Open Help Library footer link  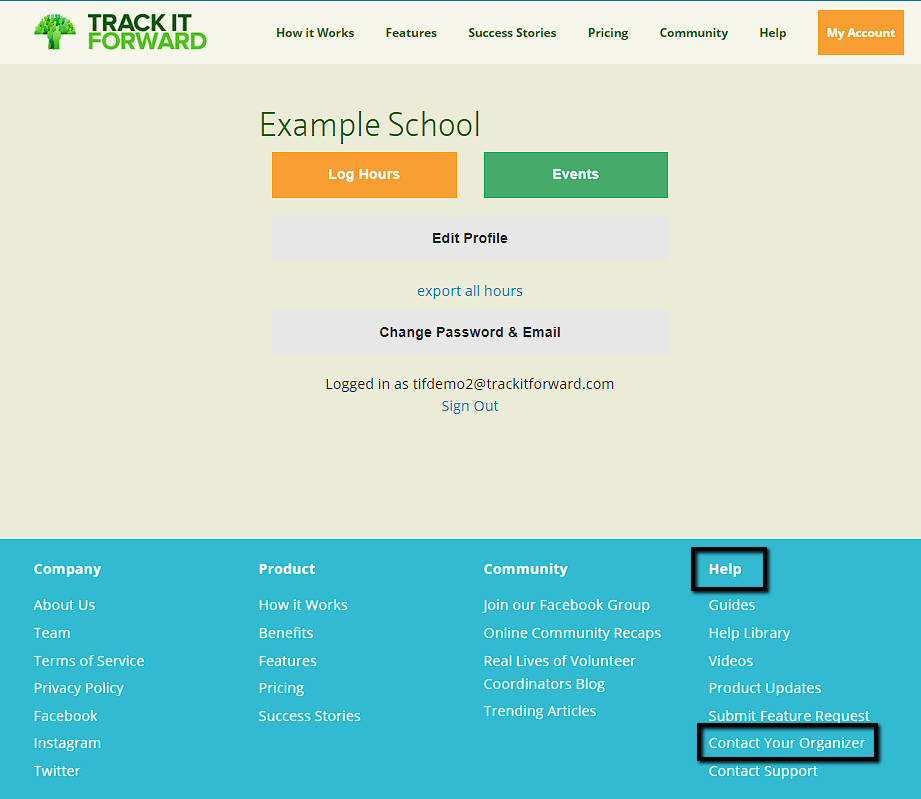(749, 633)
